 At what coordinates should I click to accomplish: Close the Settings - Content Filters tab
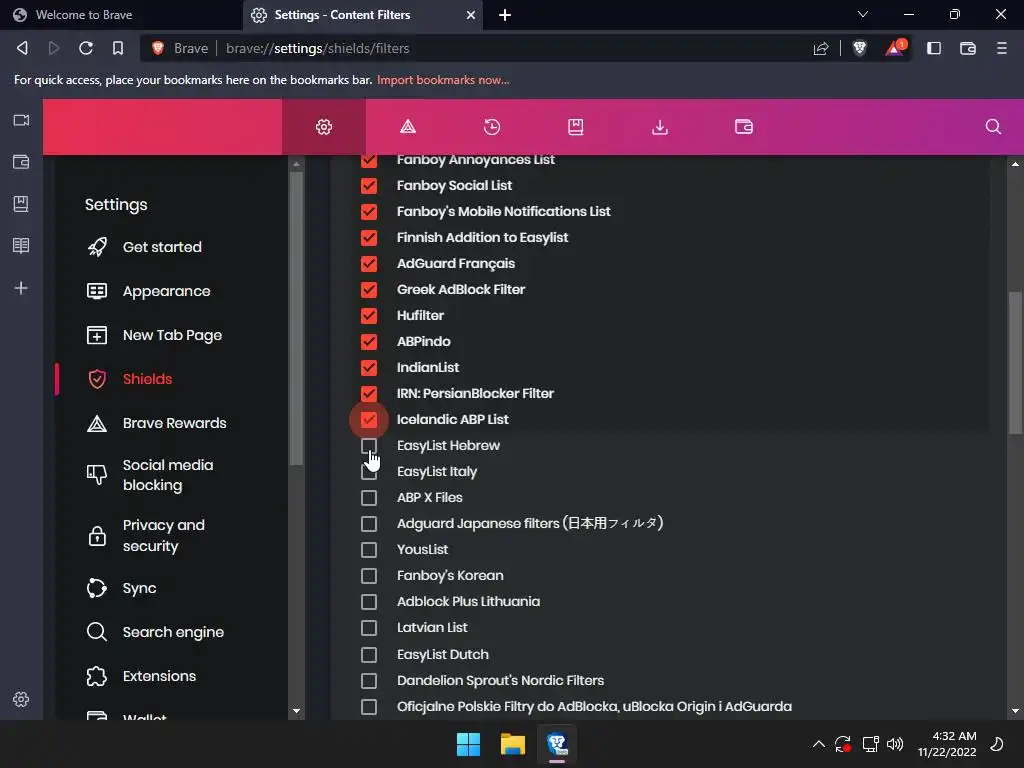pos(471,15)
